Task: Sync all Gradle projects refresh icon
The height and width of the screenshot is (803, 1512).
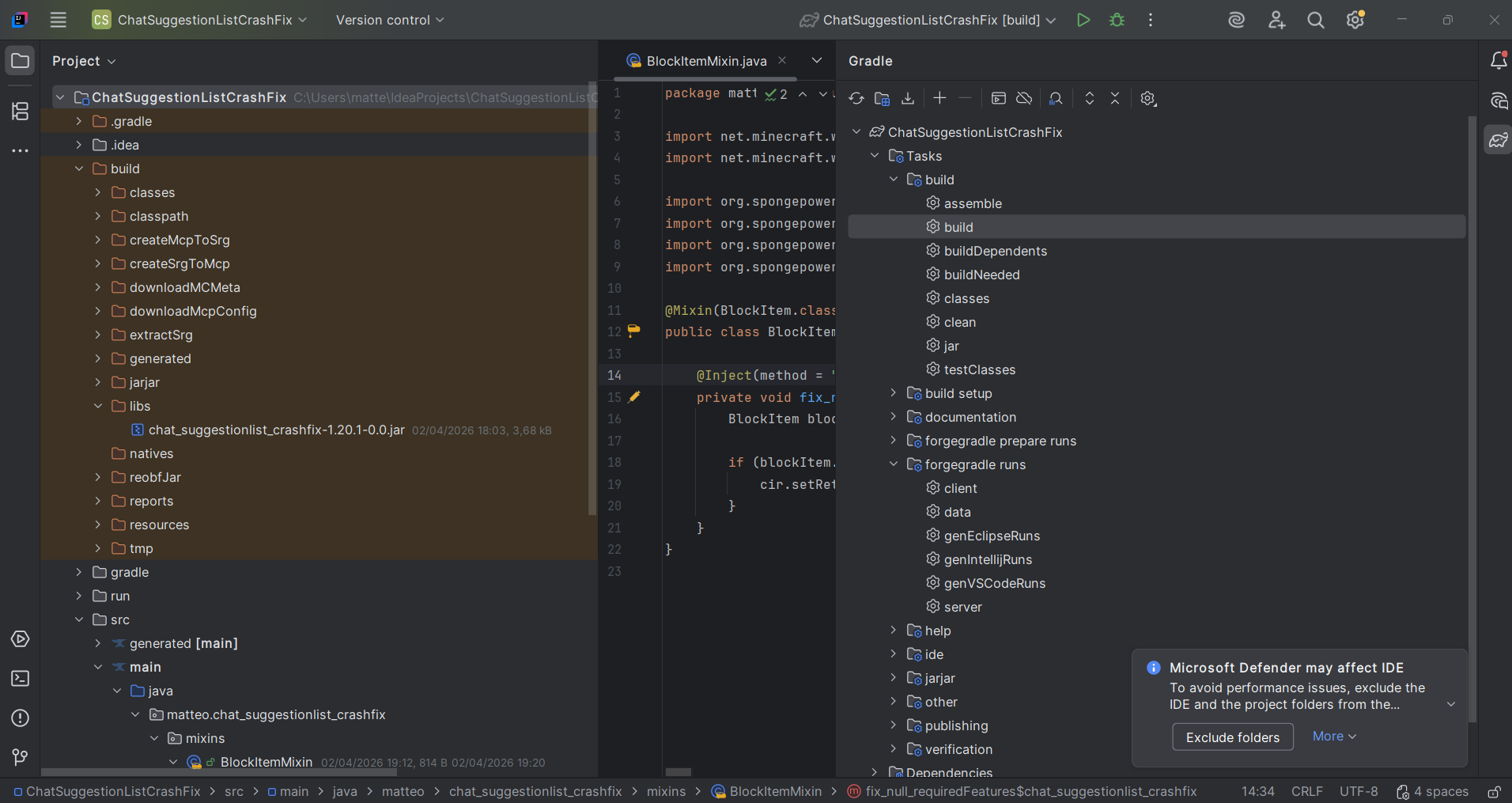Action: [856, 98]
